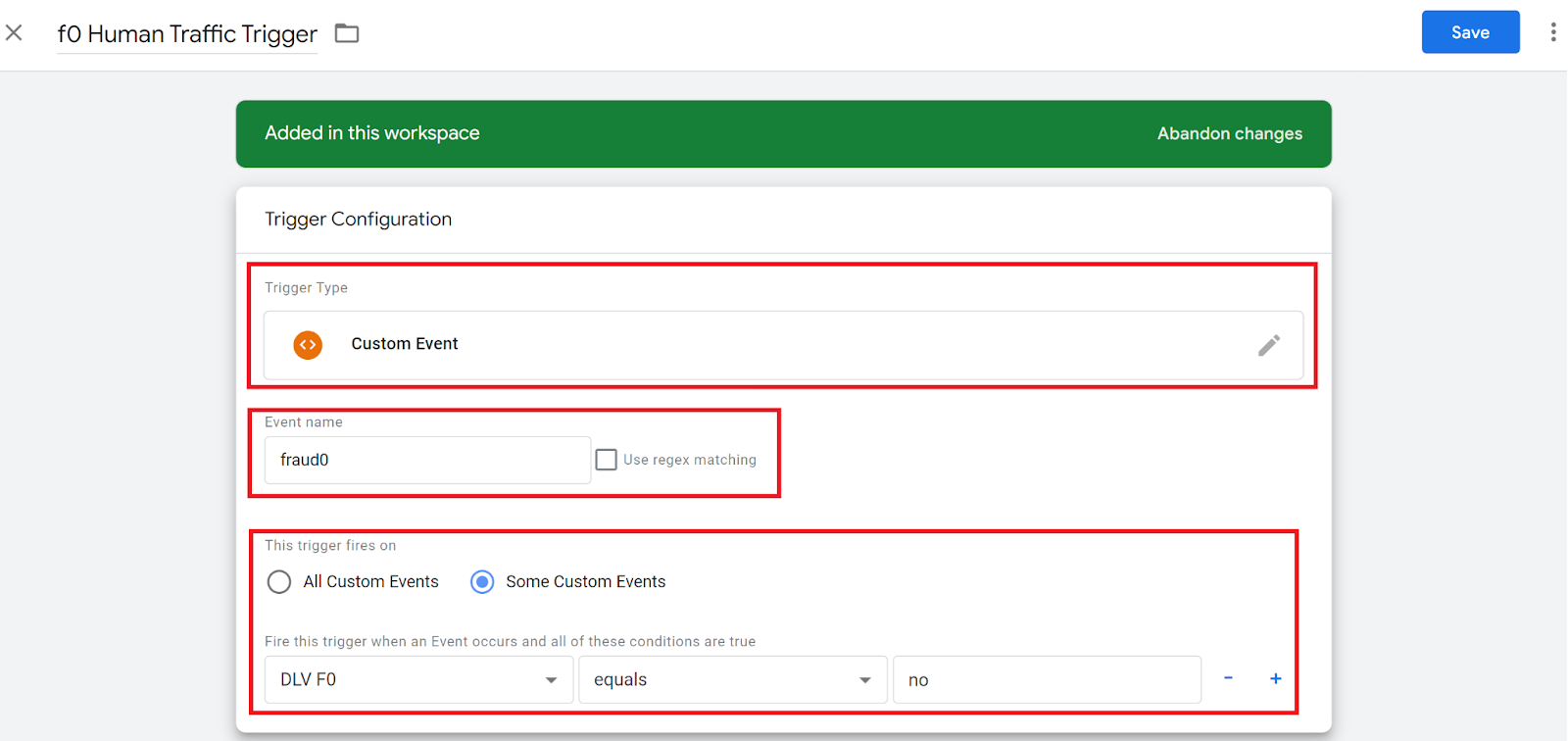Viewport: 1568px width, 741px height.
Task: Open the DLV F0 variable dropdown
Action: [418, 680]
